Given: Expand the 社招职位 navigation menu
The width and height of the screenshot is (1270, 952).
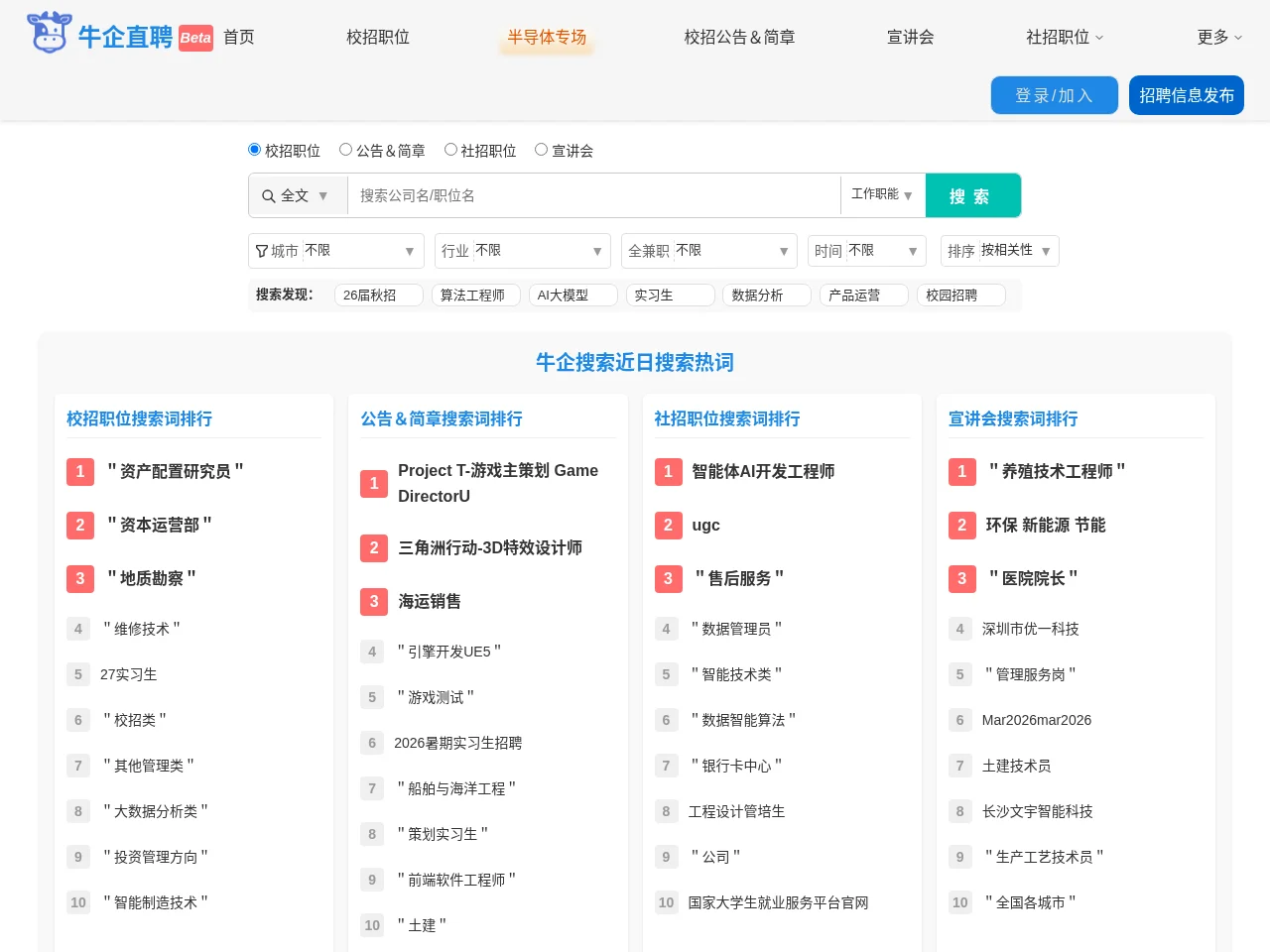Looking at the screenshot, I should coord(1065,37).
